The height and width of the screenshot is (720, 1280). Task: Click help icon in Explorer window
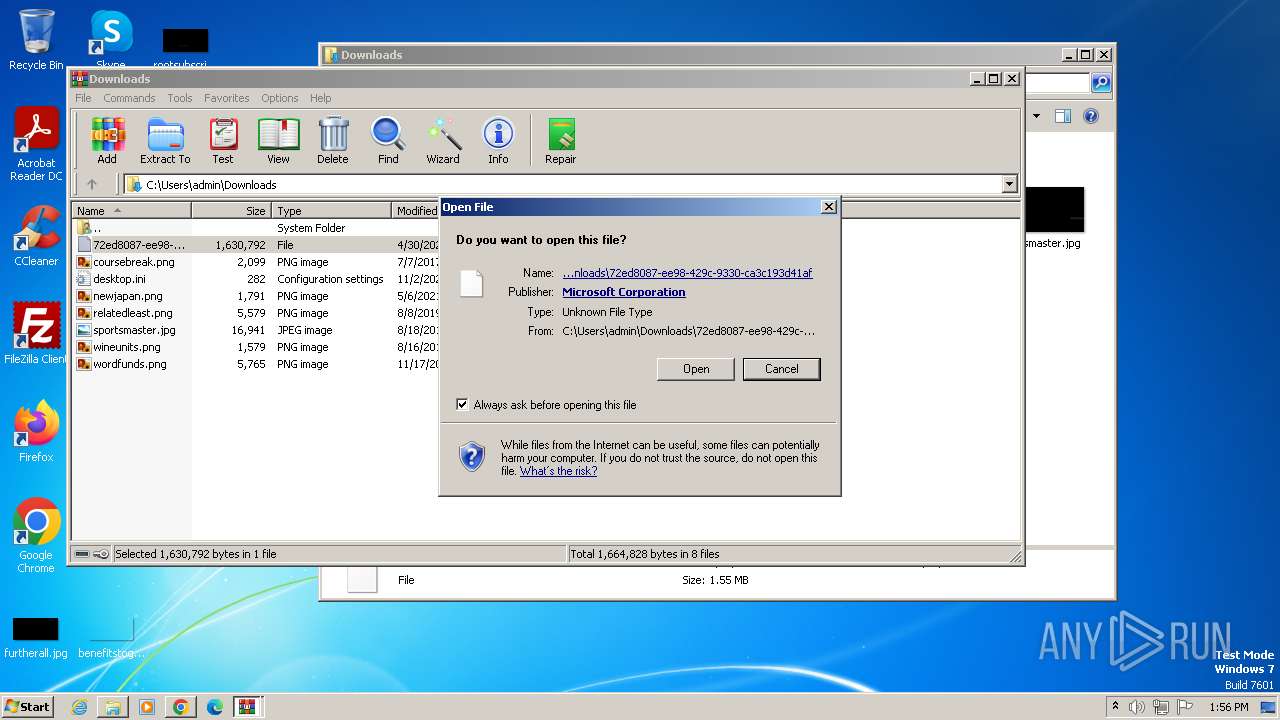coord(1091,116)
